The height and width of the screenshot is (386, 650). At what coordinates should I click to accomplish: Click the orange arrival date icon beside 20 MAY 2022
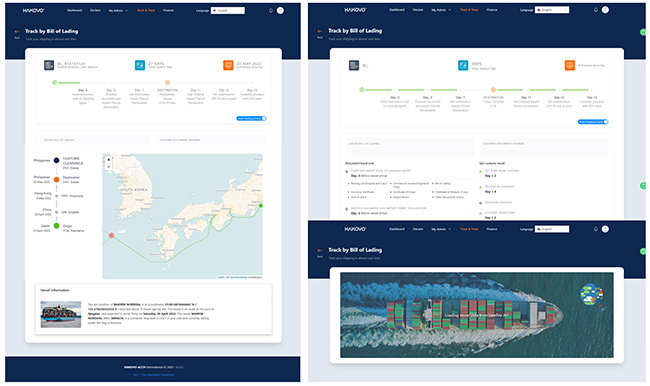click(x=228, y=65)
